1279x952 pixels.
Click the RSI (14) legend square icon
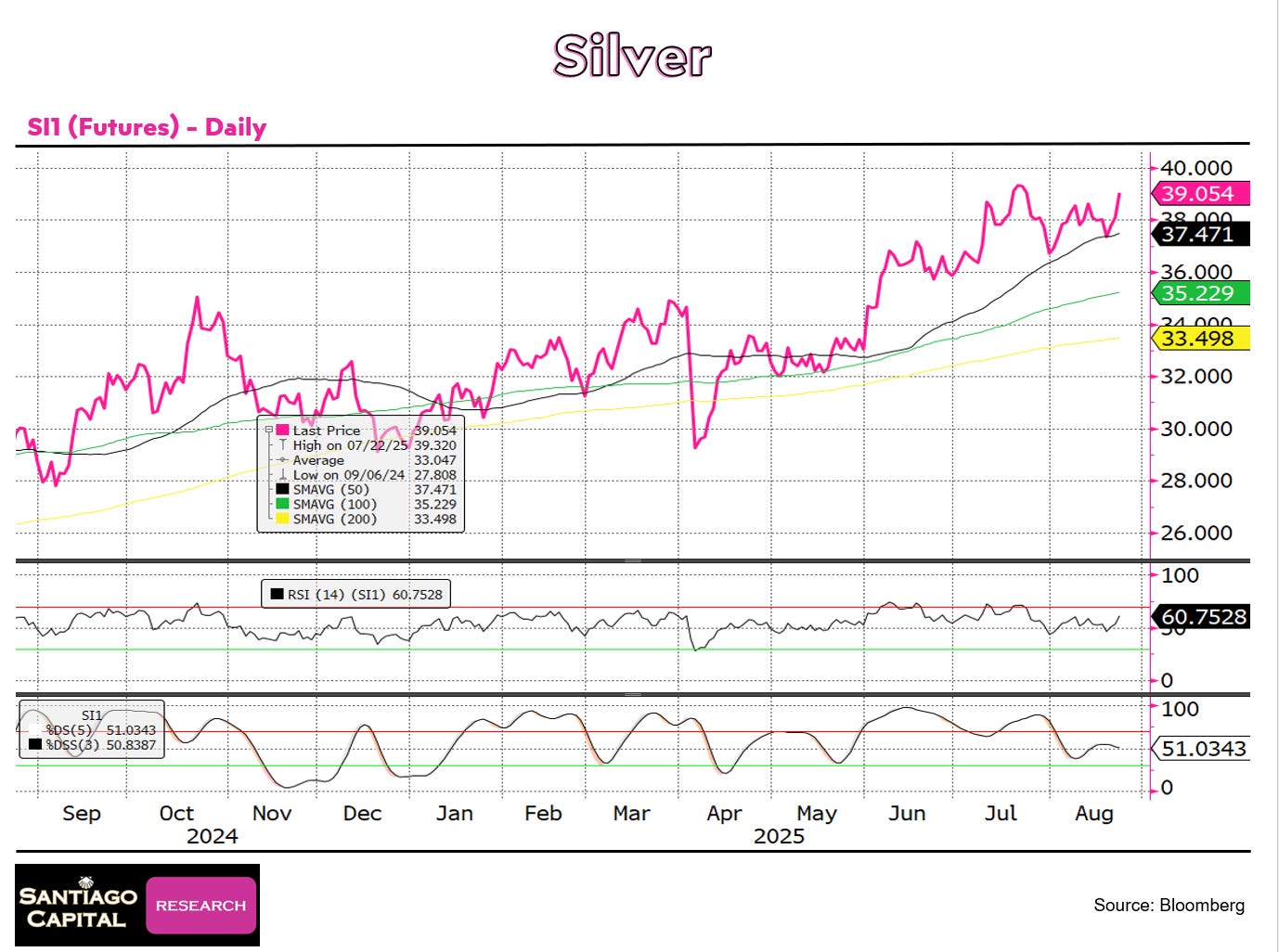[x=278, y=593]
